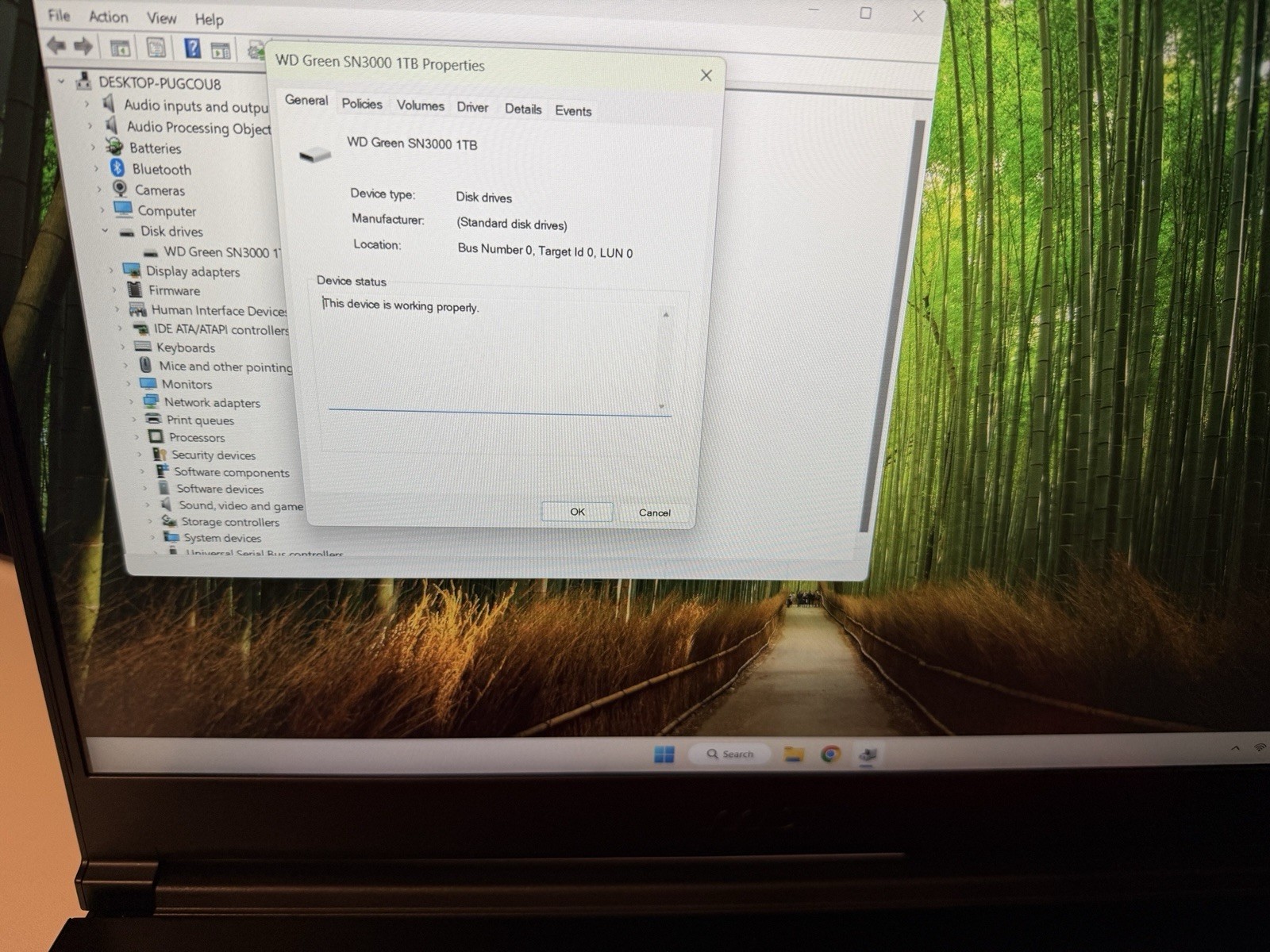Select Sound, video and game controllers row
Screen dimensions: 1270x952
[x=232, y=505]
